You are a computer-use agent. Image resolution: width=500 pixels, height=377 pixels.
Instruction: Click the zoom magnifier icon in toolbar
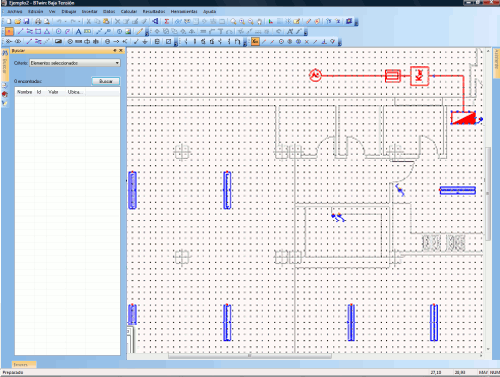pyautogui.click(x=233, y=21)
